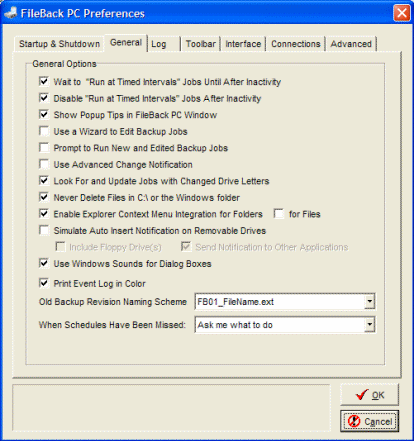The width and height of the screenshot is (414, 441).
Task: Enable Use a Wizard to Edit Backup Jobs
Action: coord(44,131)
